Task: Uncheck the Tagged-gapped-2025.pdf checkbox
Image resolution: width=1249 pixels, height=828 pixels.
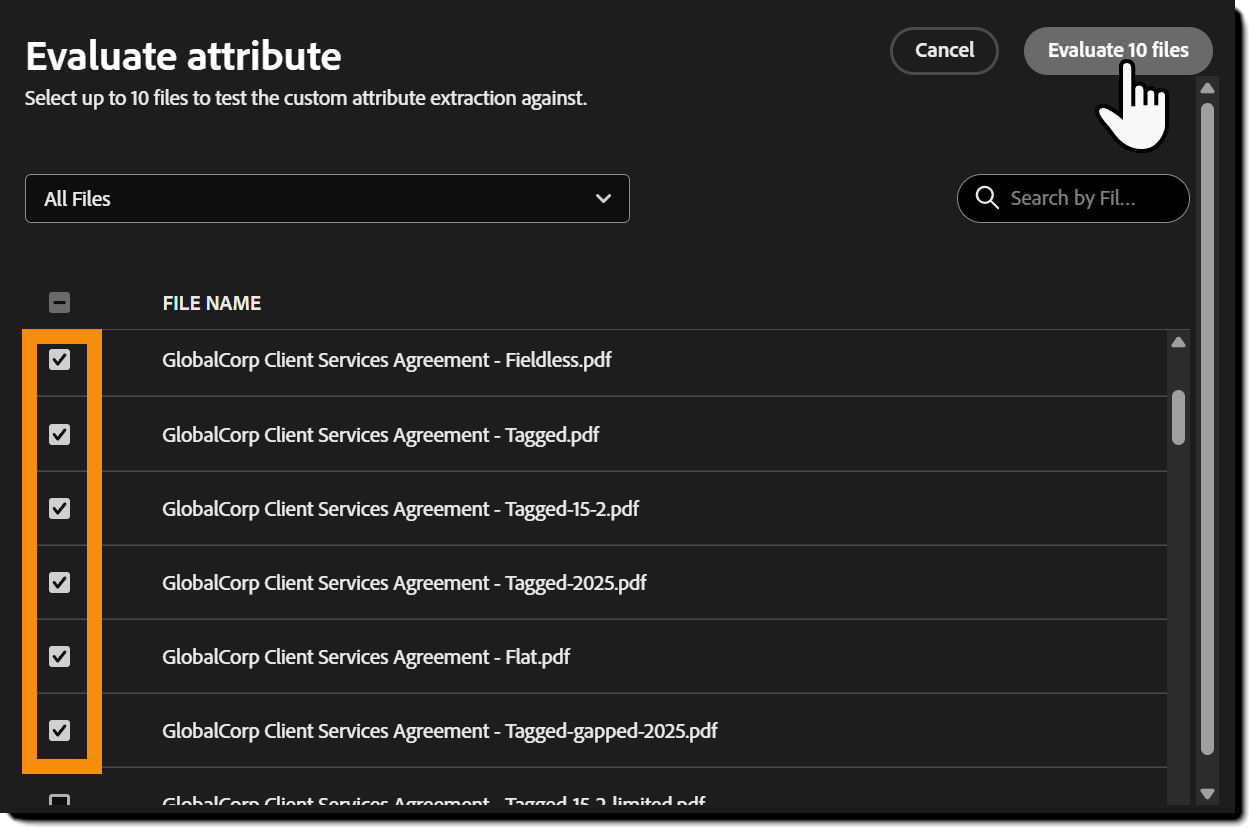Action: pos(59,730)
